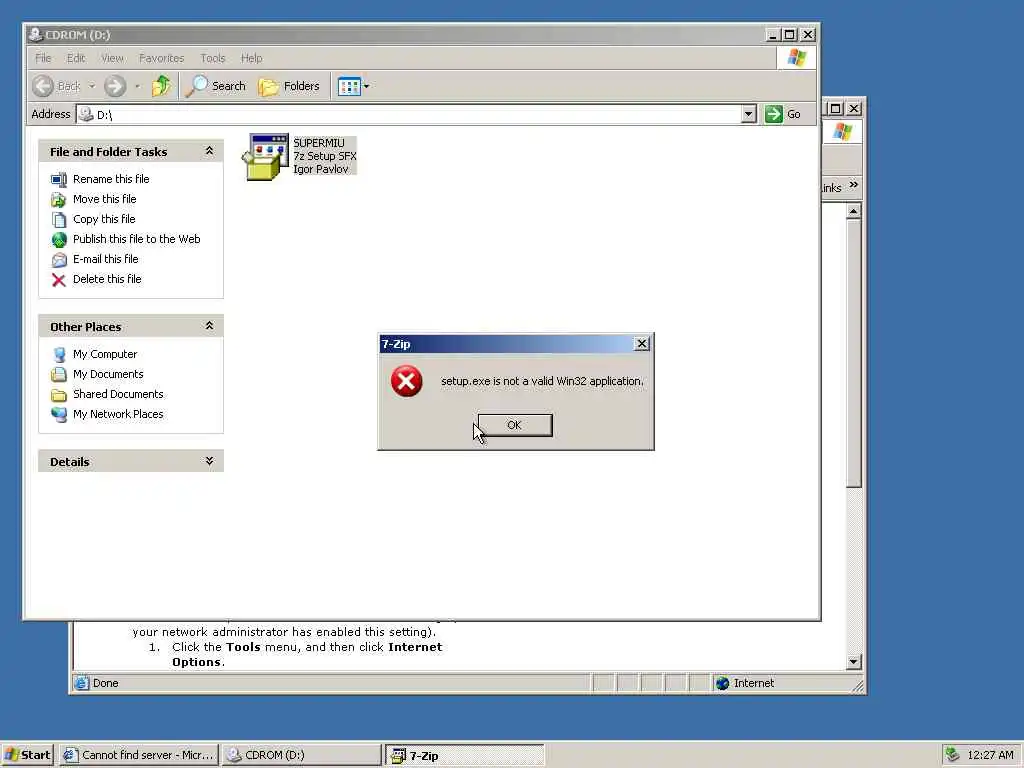The width and height of the screenshot is (1024, 768).
Task: Click Copy this file link
Action: tap(104, 219)
